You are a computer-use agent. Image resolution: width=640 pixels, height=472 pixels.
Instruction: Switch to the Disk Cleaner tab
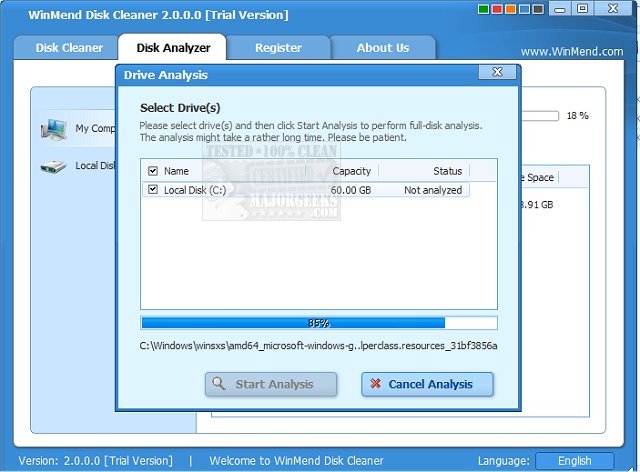pos(69,48)
